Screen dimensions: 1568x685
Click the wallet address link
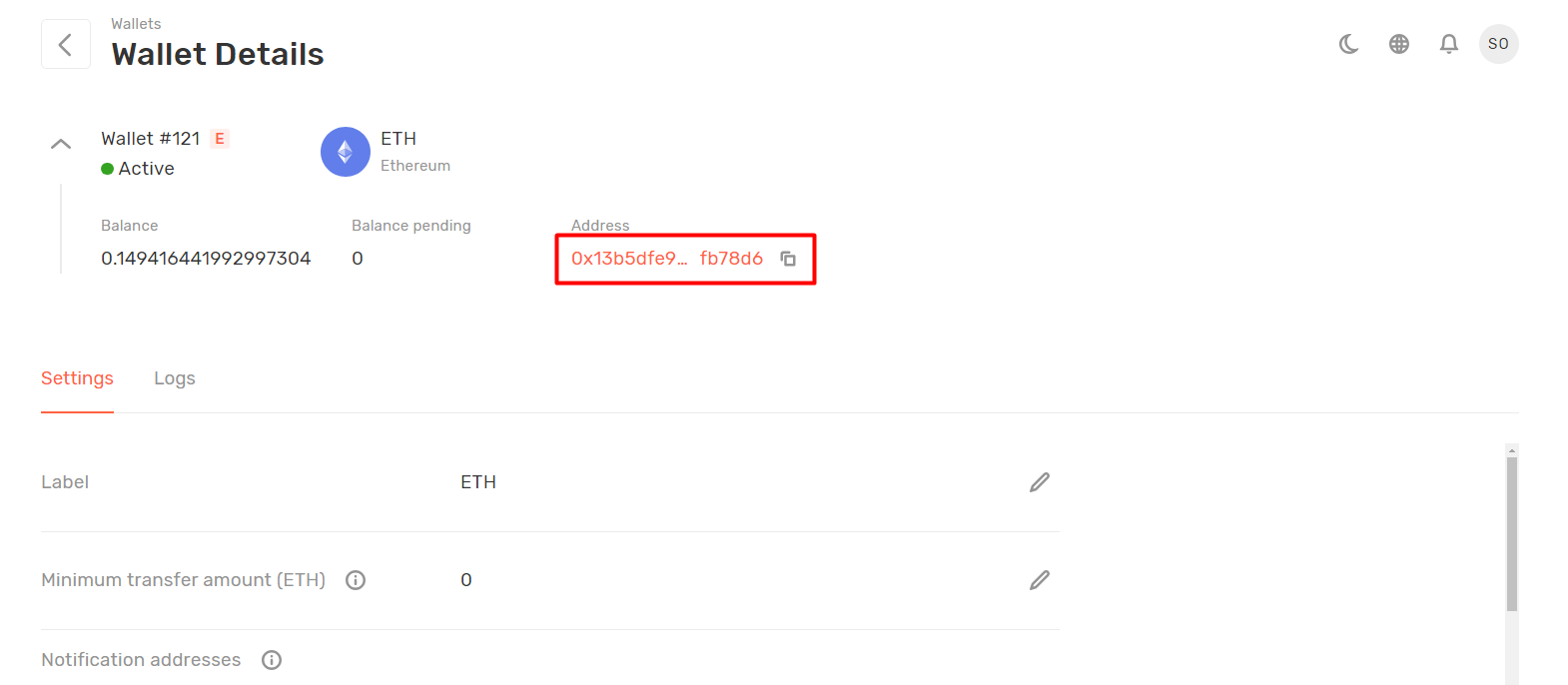pos(666,259)
